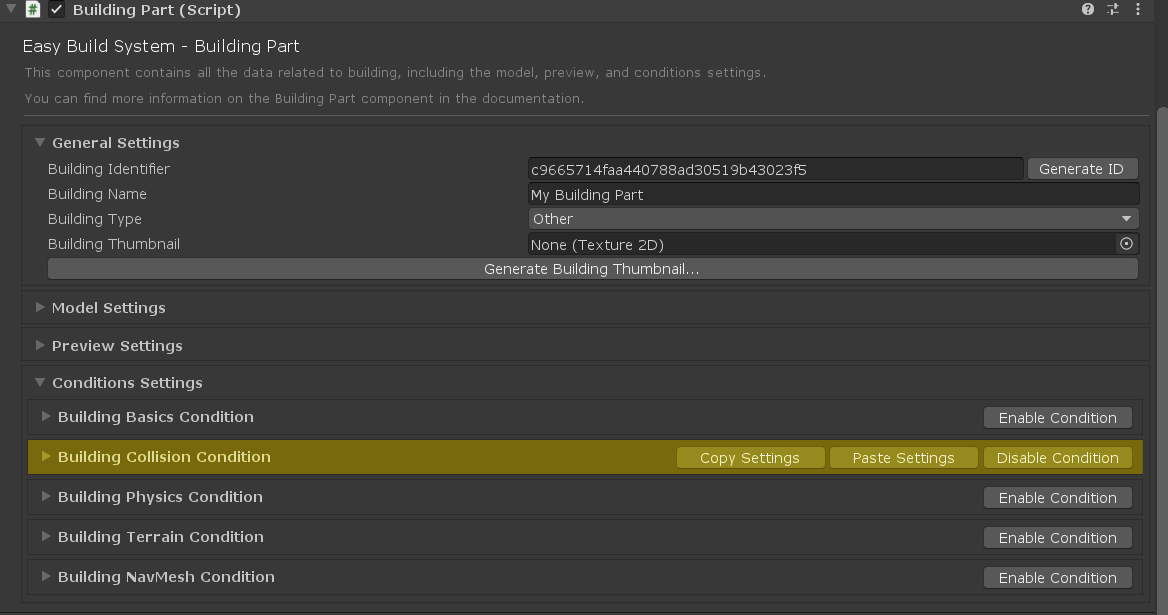This screenshot has width=1168, height=615.
Task: Collapse the Conditions Settings section
Action: 40,383
